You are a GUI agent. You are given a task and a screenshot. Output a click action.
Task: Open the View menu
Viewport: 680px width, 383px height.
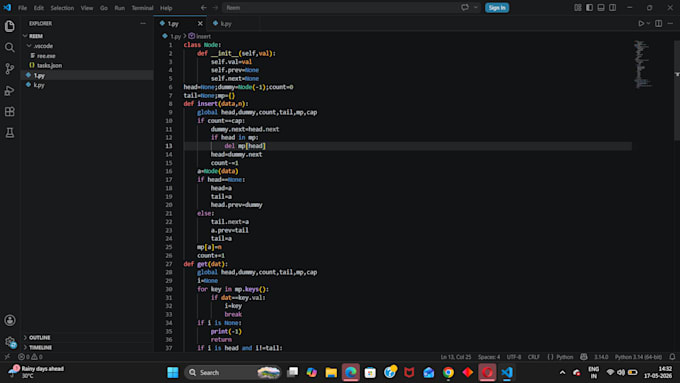[87, 8]
